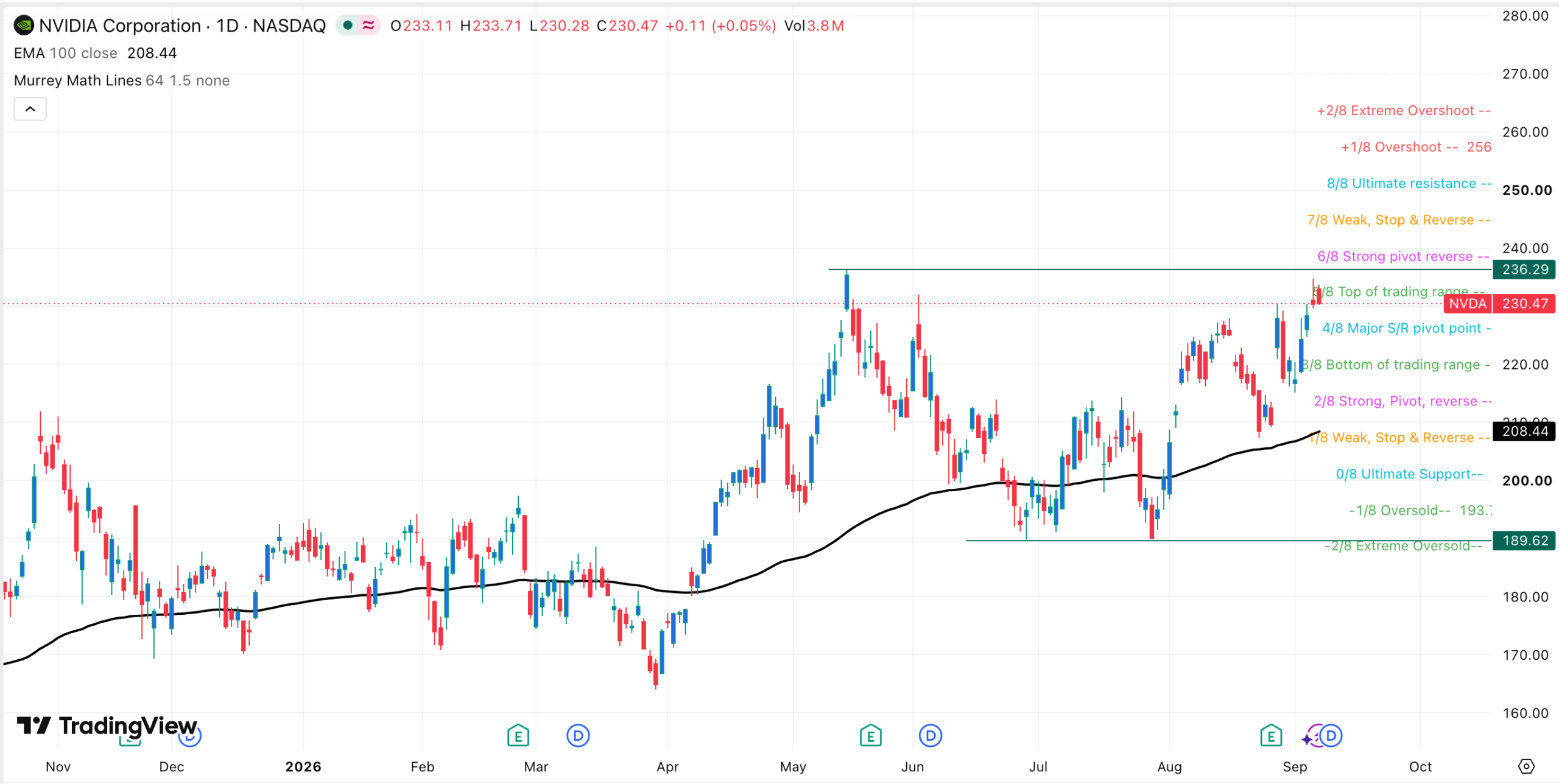Click the '+2/8 Extreme Overshoot' label
Screen dimensions: 1559x784
tap(1404, 110)
